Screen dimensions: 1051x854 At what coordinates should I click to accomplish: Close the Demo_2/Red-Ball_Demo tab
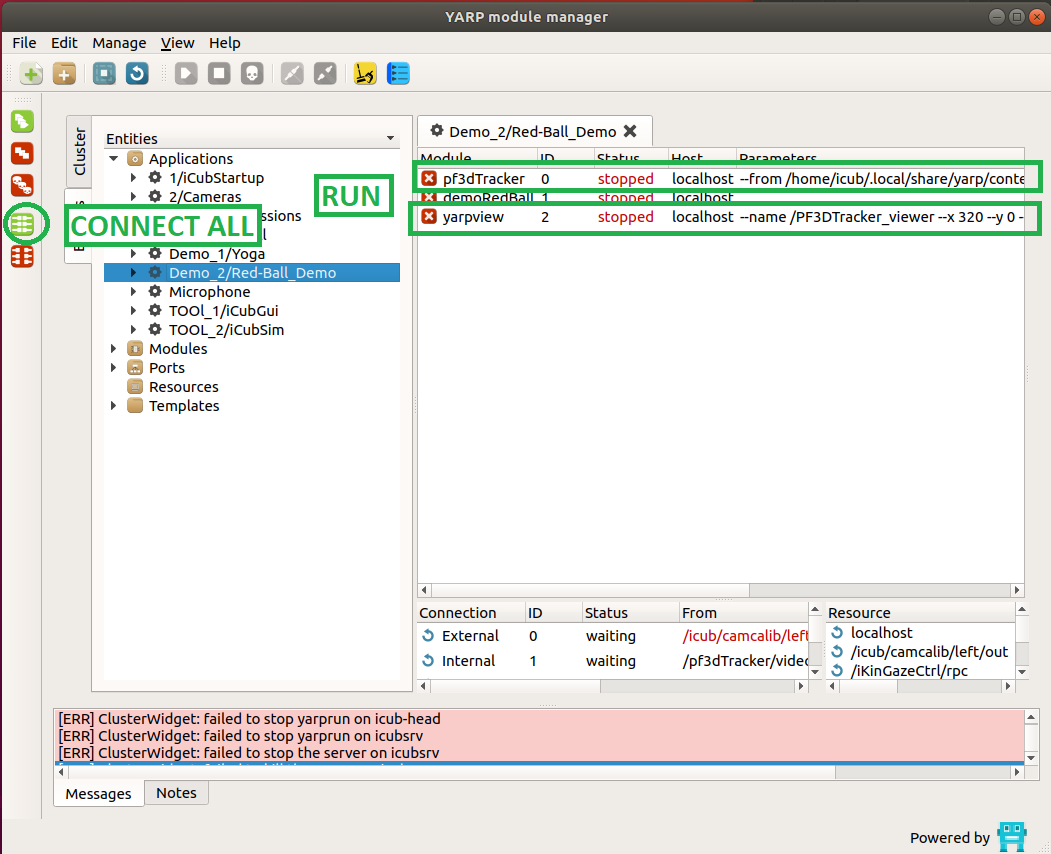630,131
